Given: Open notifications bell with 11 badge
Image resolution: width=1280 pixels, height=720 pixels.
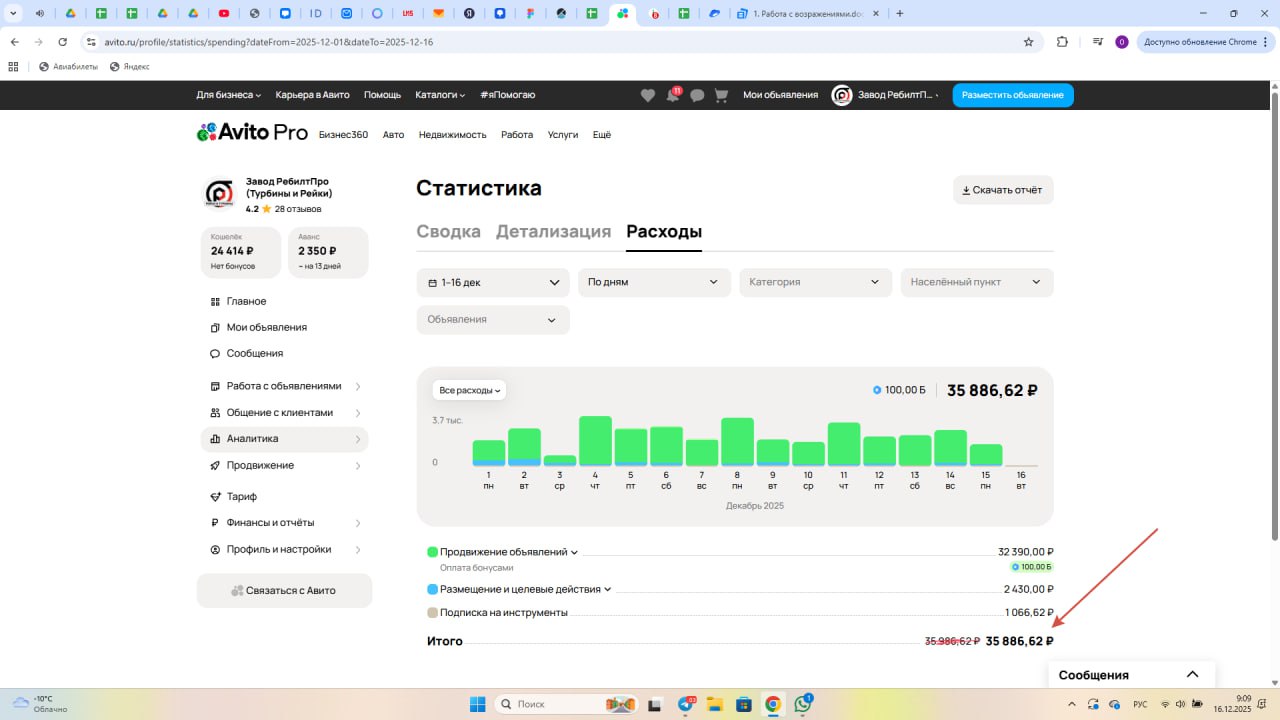Looking at the screenshot, I should (673, 95).
